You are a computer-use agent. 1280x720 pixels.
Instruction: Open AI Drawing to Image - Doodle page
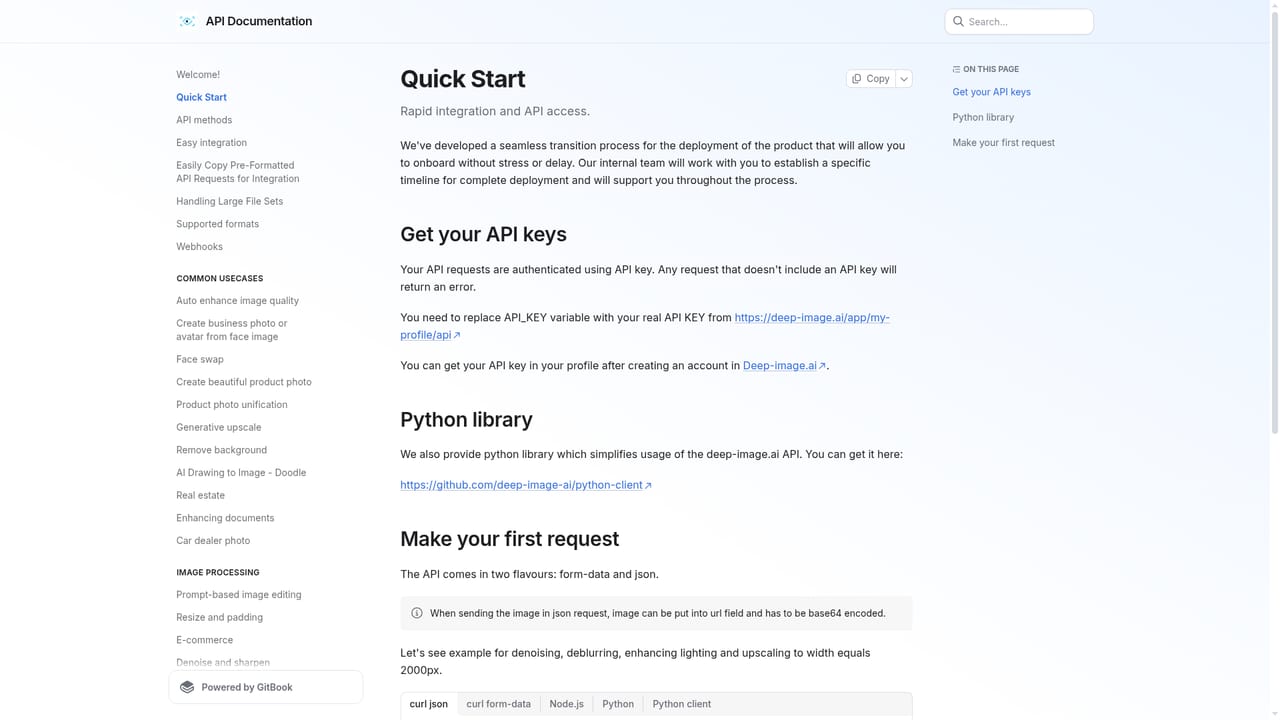point(241,473)
